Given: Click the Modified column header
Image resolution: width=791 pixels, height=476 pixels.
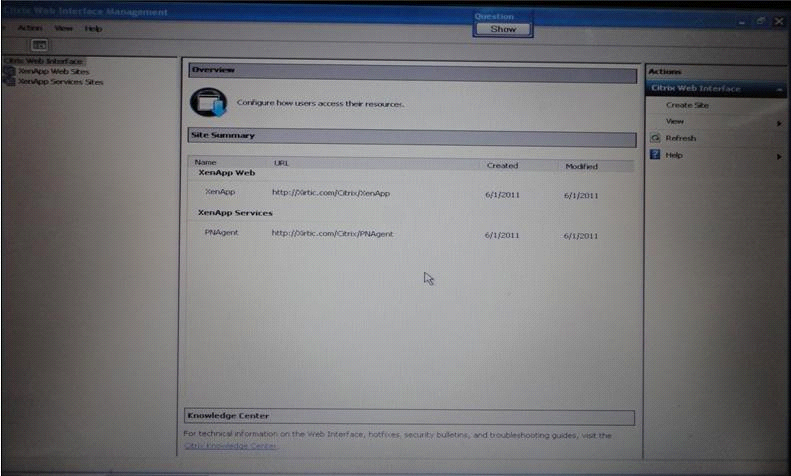Looking at the screenshot, I should (581, 166).
